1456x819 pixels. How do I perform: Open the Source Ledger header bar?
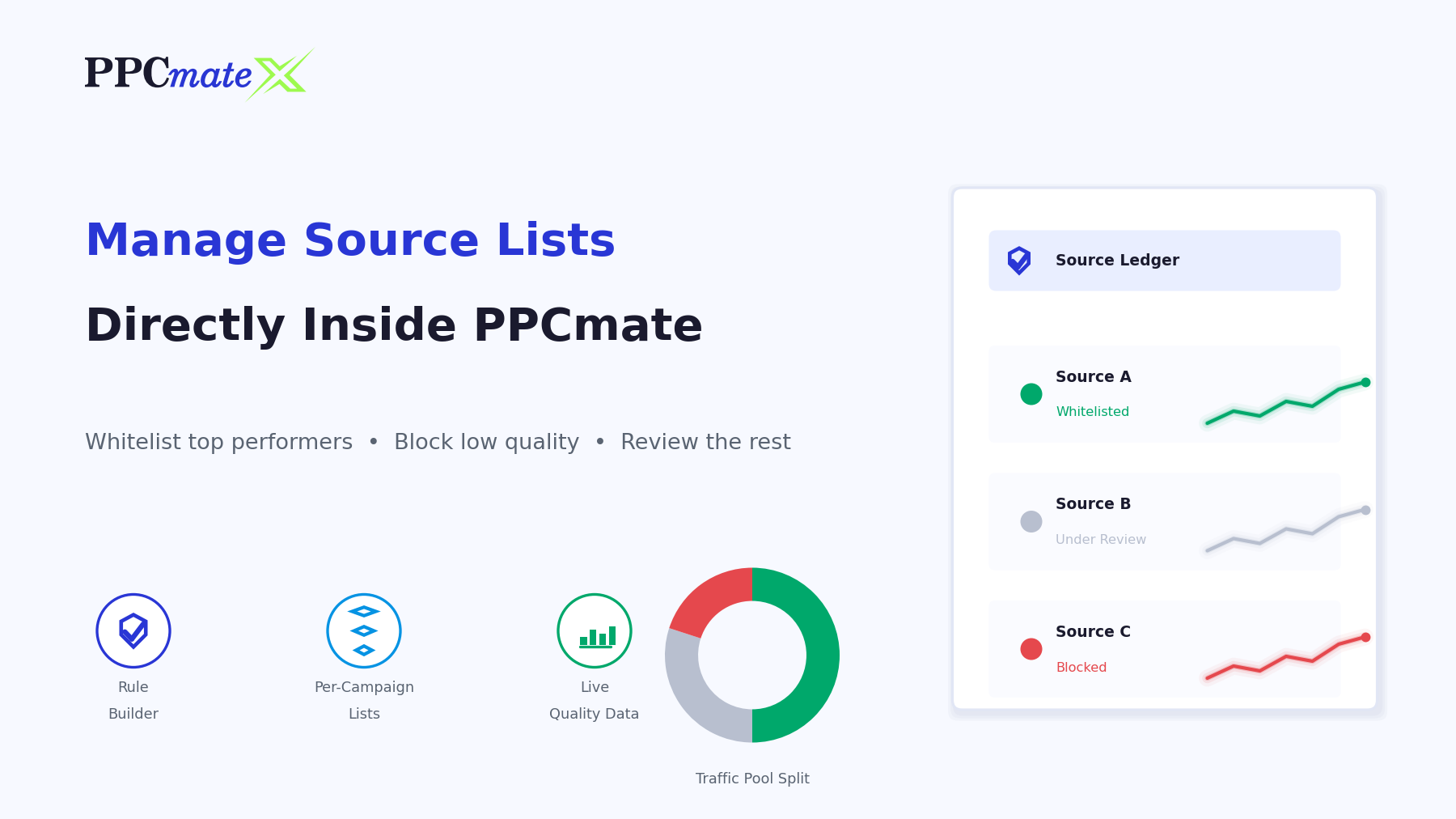[x=1165, y=261]
